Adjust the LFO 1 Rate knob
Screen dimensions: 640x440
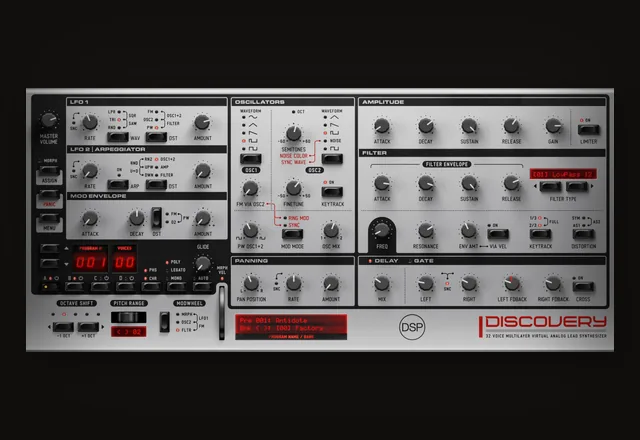(x=90, y=122)
